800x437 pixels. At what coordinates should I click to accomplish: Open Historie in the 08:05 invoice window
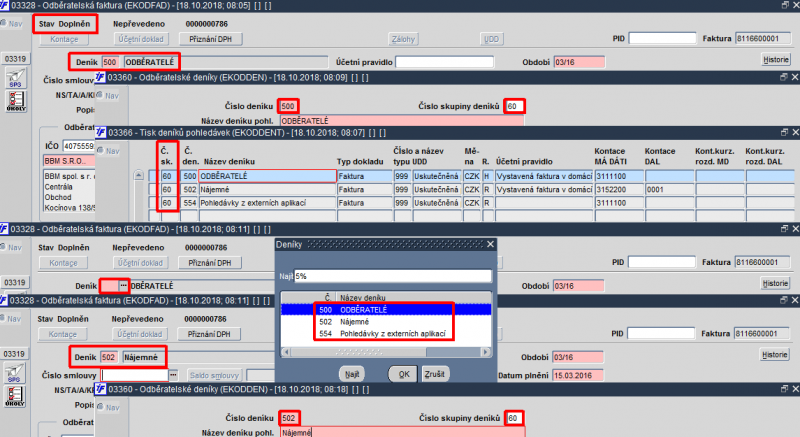[x=776, y=59]
